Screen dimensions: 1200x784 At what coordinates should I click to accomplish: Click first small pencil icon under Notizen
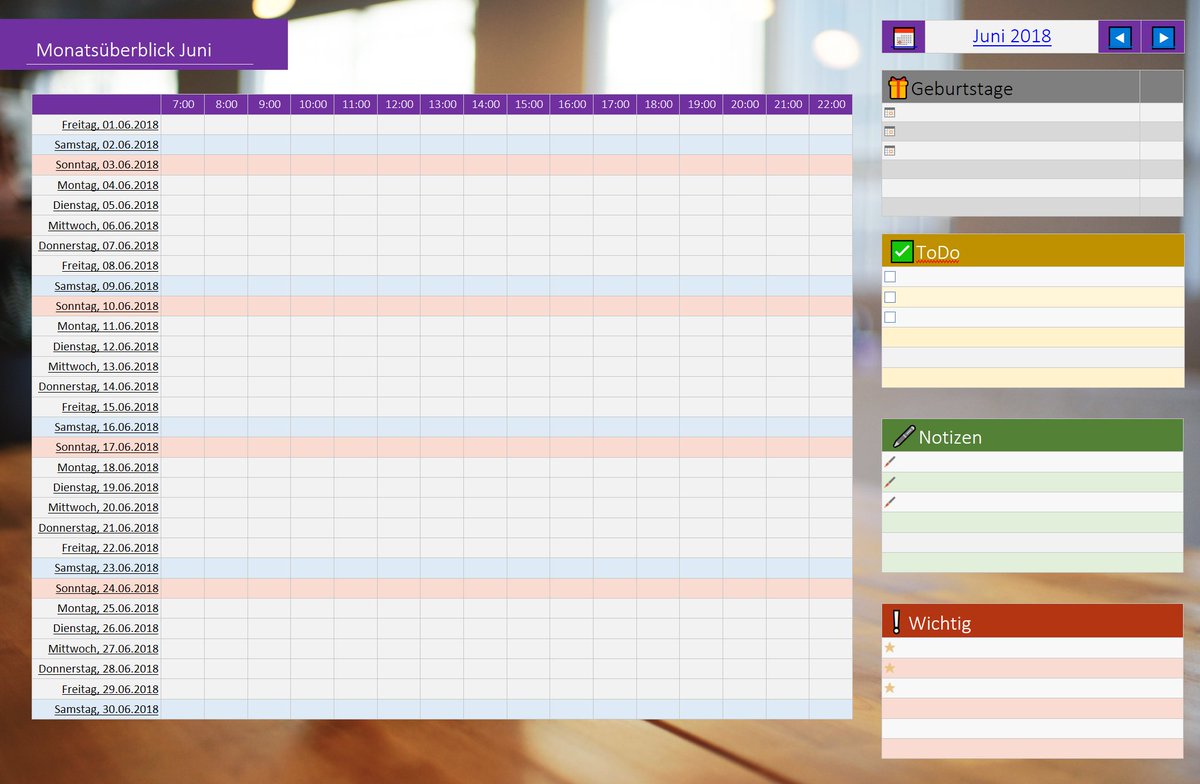[x=890, y=462]
